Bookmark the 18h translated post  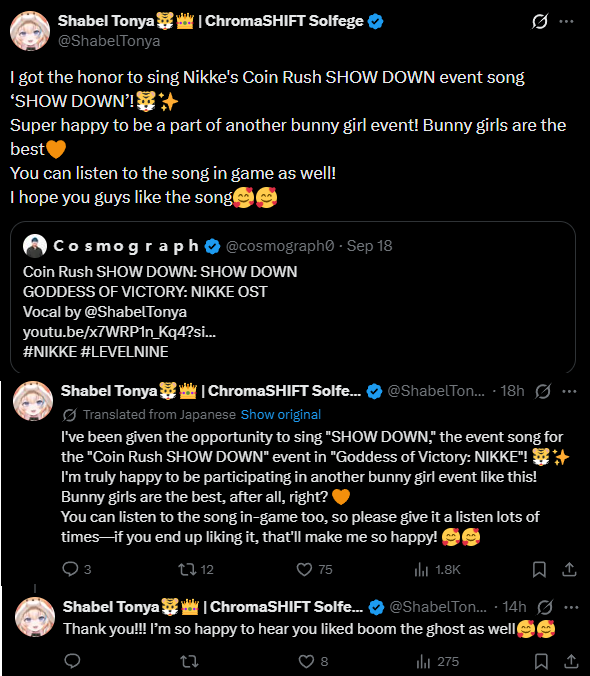pyautogui.click(x=539, y=570)
